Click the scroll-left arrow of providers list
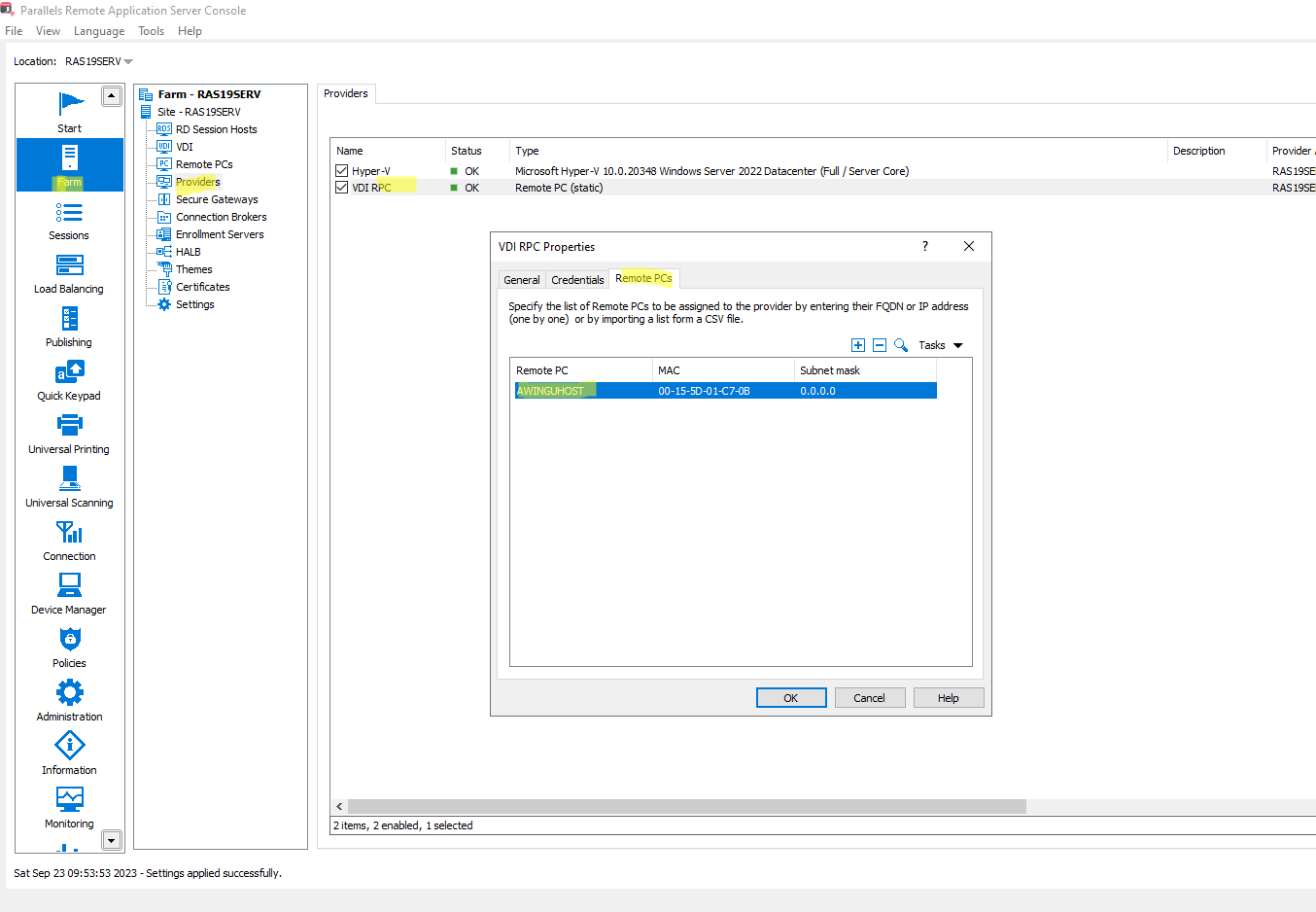 [339, 806]
